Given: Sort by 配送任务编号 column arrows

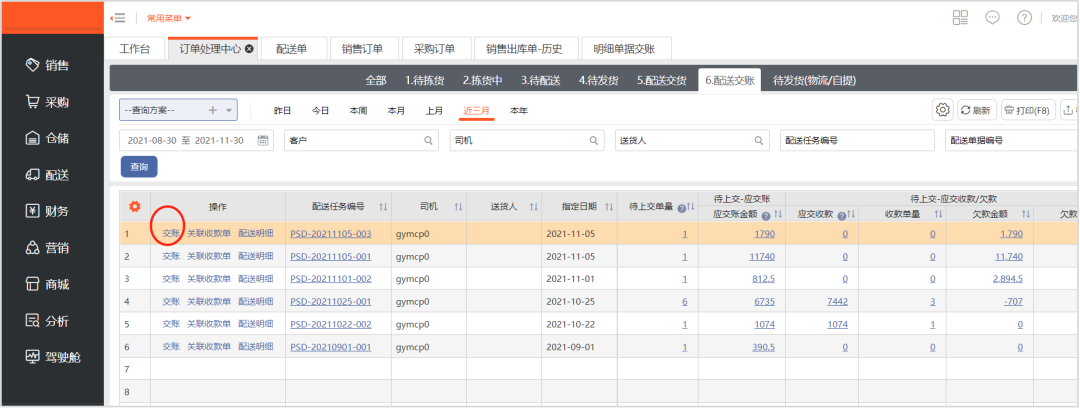Looking at the screenshot, I should pyautogui.click(x=383, y=207).
